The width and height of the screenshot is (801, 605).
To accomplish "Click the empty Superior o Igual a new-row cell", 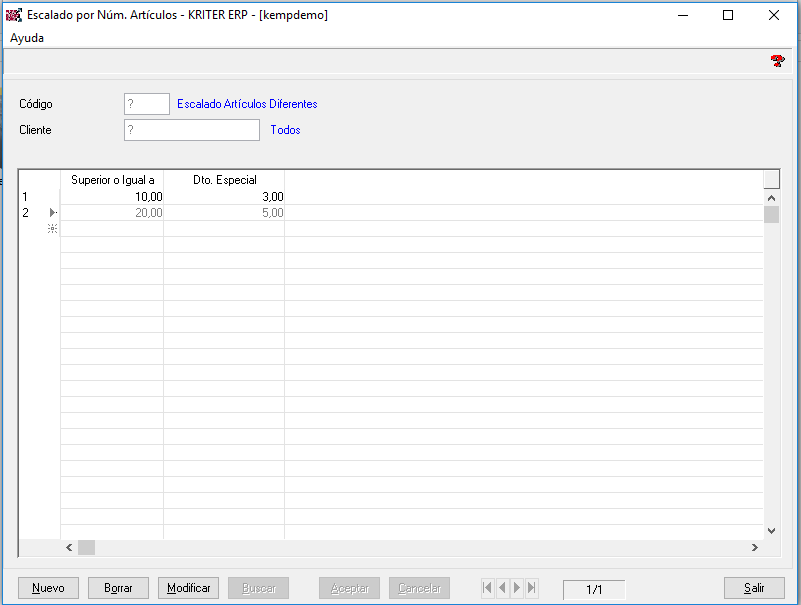I will (x=112, y=228).
